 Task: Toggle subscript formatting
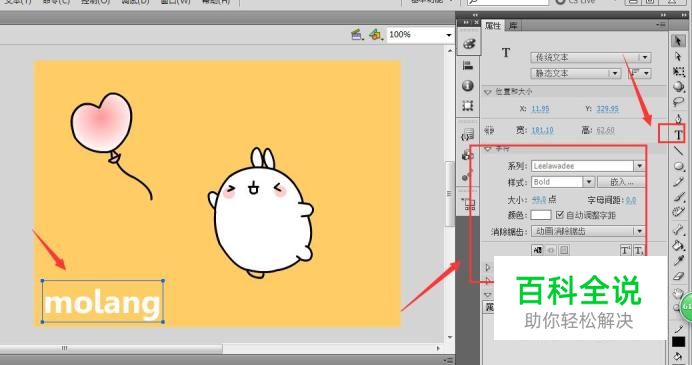click(639, 250)
